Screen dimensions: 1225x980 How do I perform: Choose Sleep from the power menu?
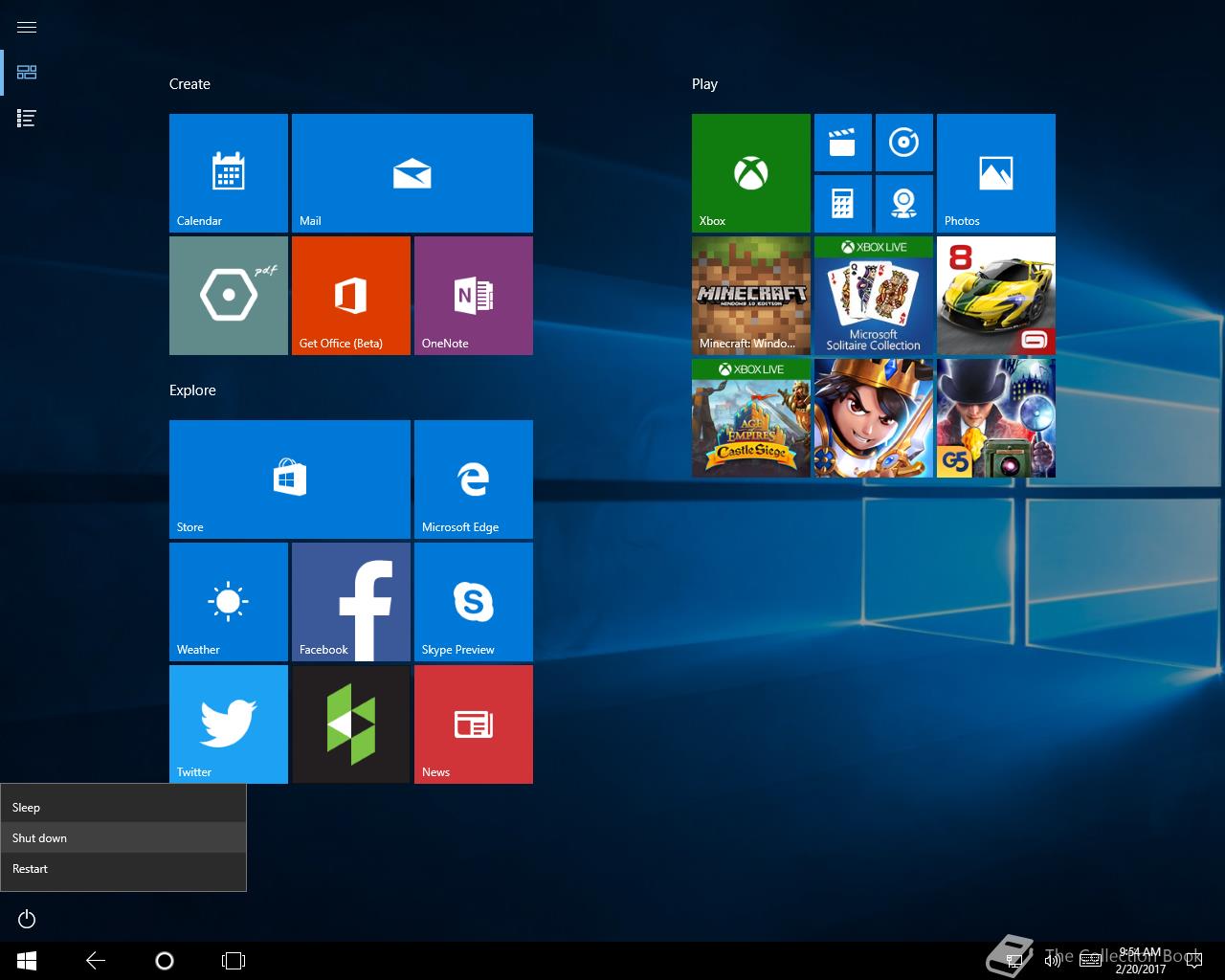point(123,808)
